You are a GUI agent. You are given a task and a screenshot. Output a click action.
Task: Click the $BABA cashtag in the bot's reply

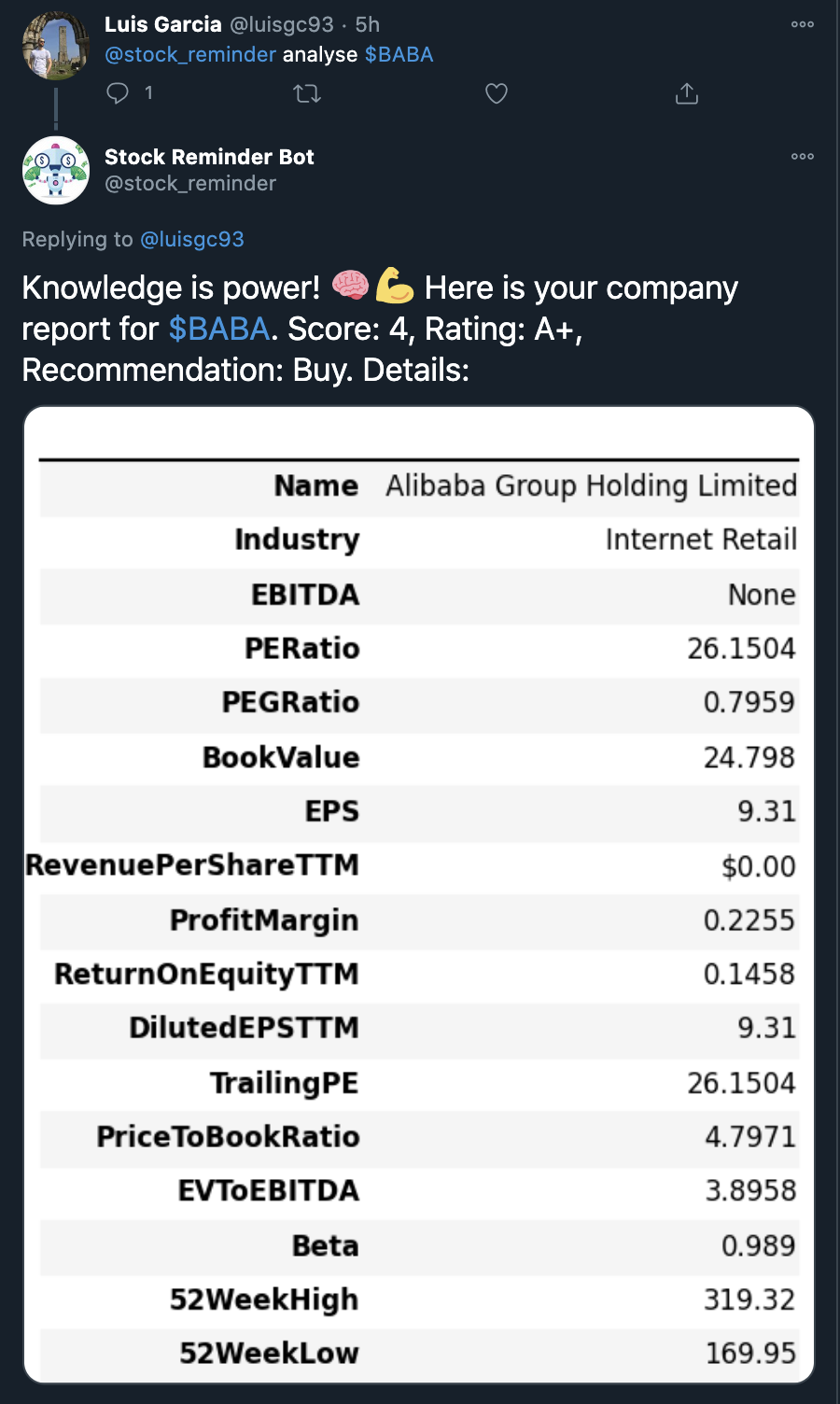[219, 329]
